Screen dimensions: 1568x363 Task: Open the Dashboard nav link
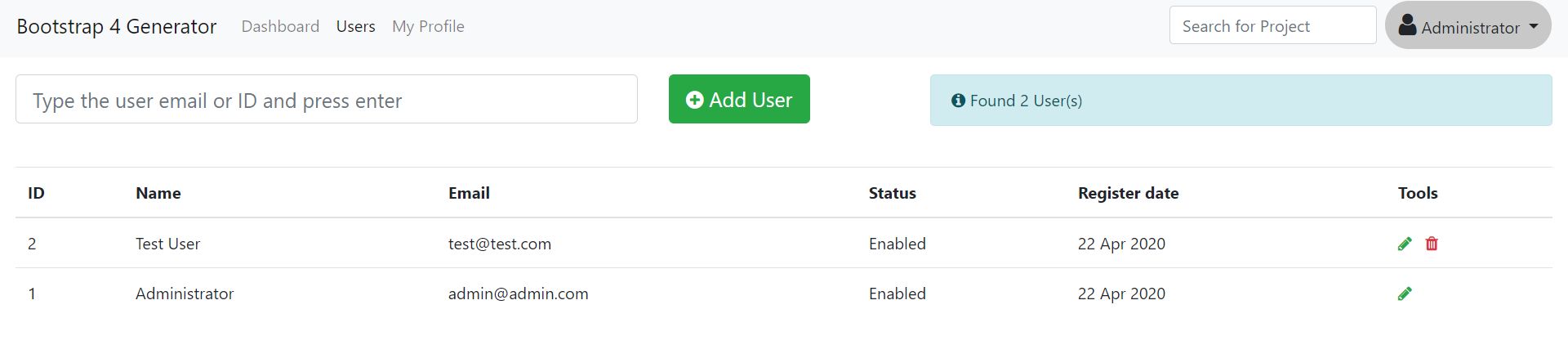[x=280, y=26]
